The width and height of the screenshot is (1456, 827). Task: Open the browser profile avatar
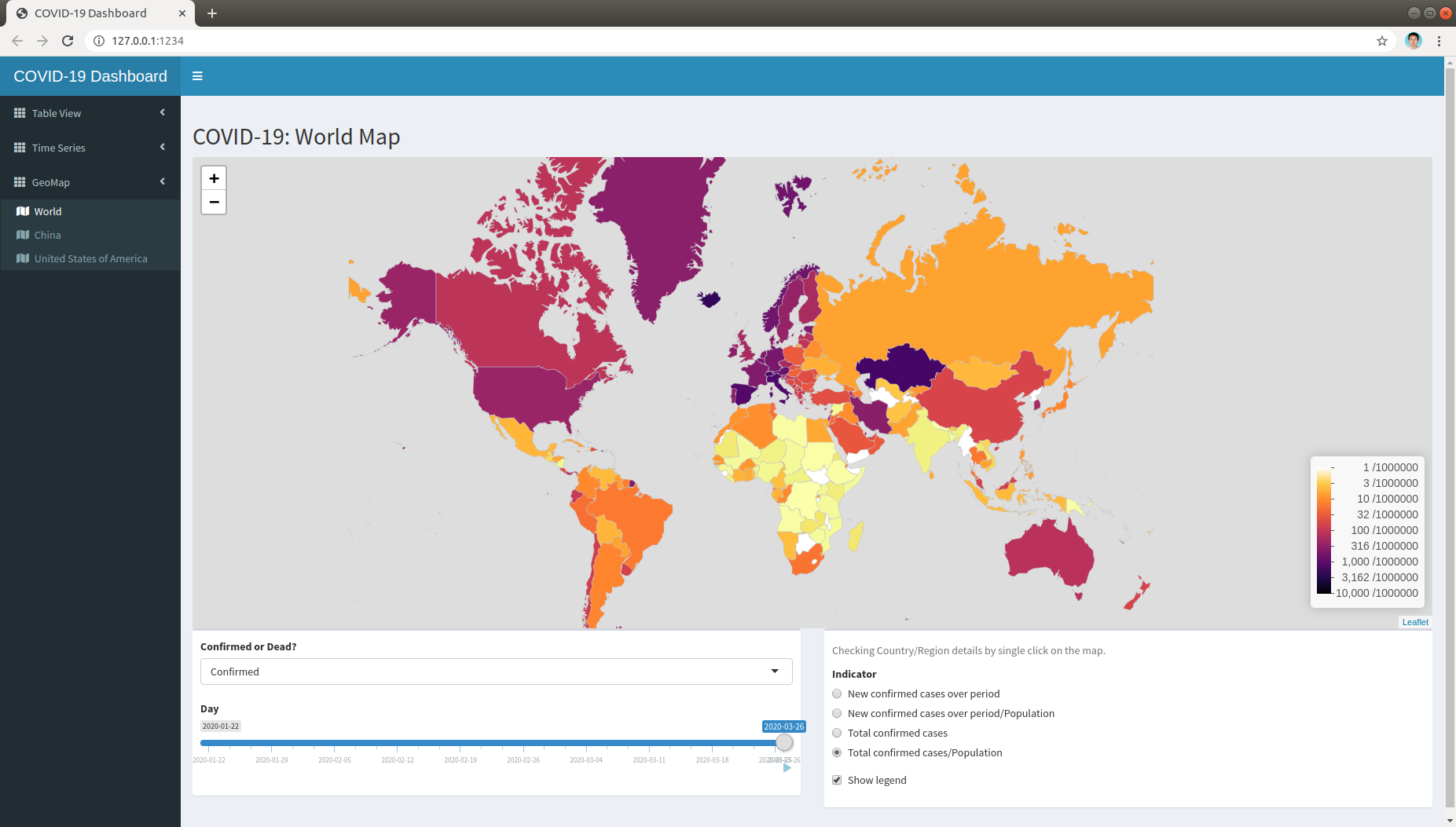(x=1414, y=41)
